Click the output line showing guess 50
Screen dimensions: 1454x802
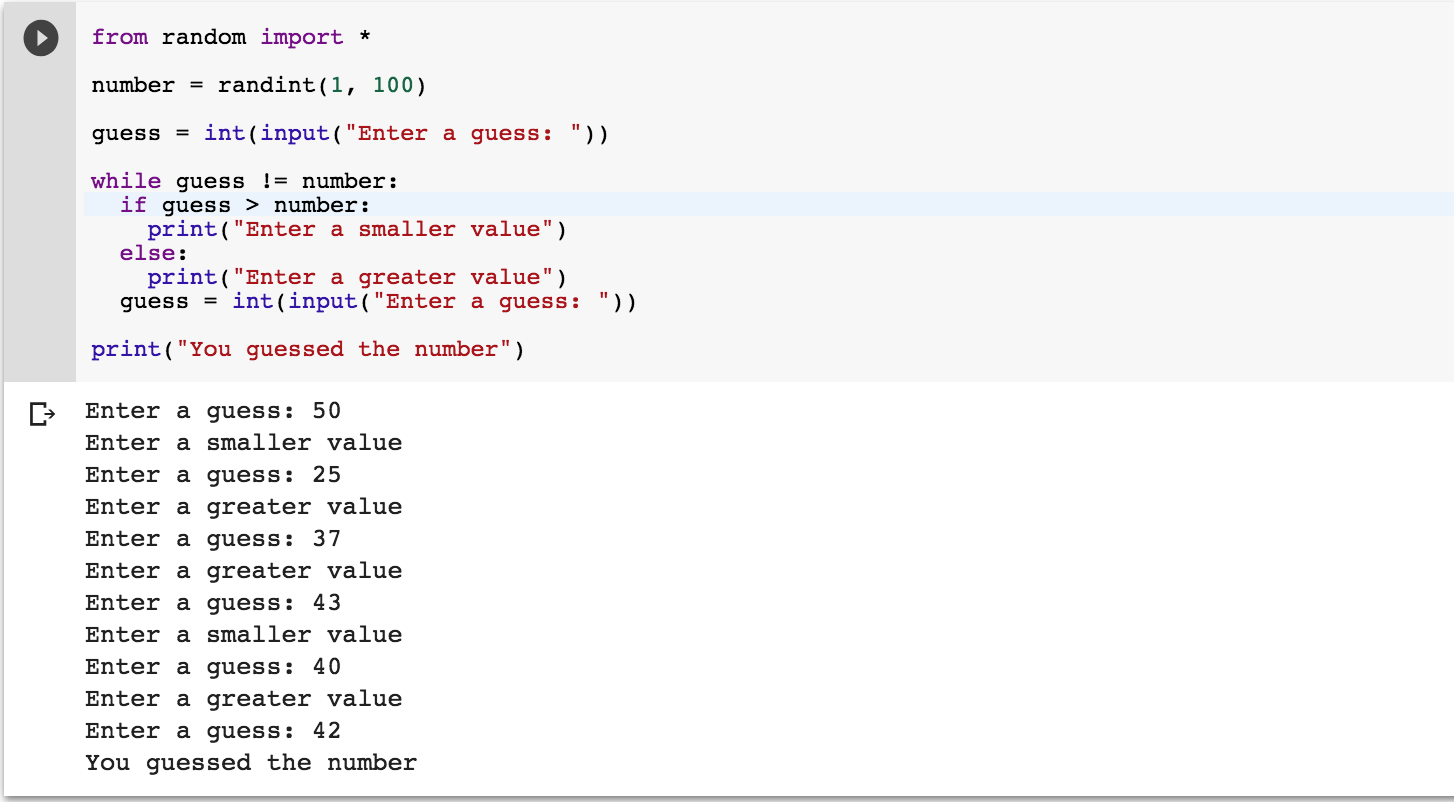coord(213,411)
